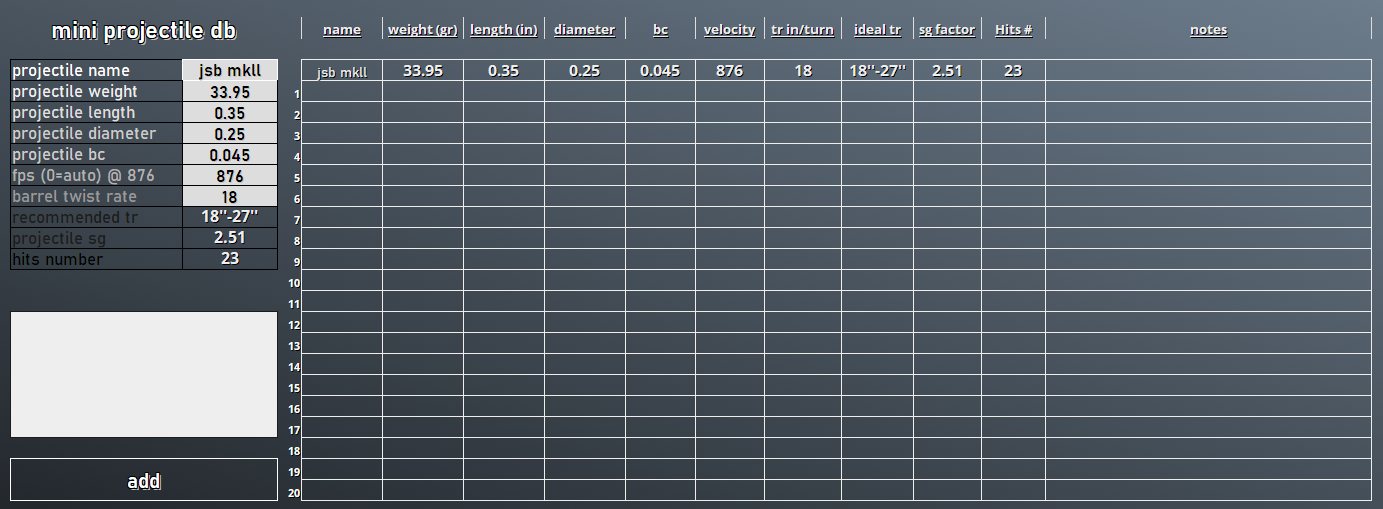Select the 0.25 diameter cell in table

[x=585, y=71]
